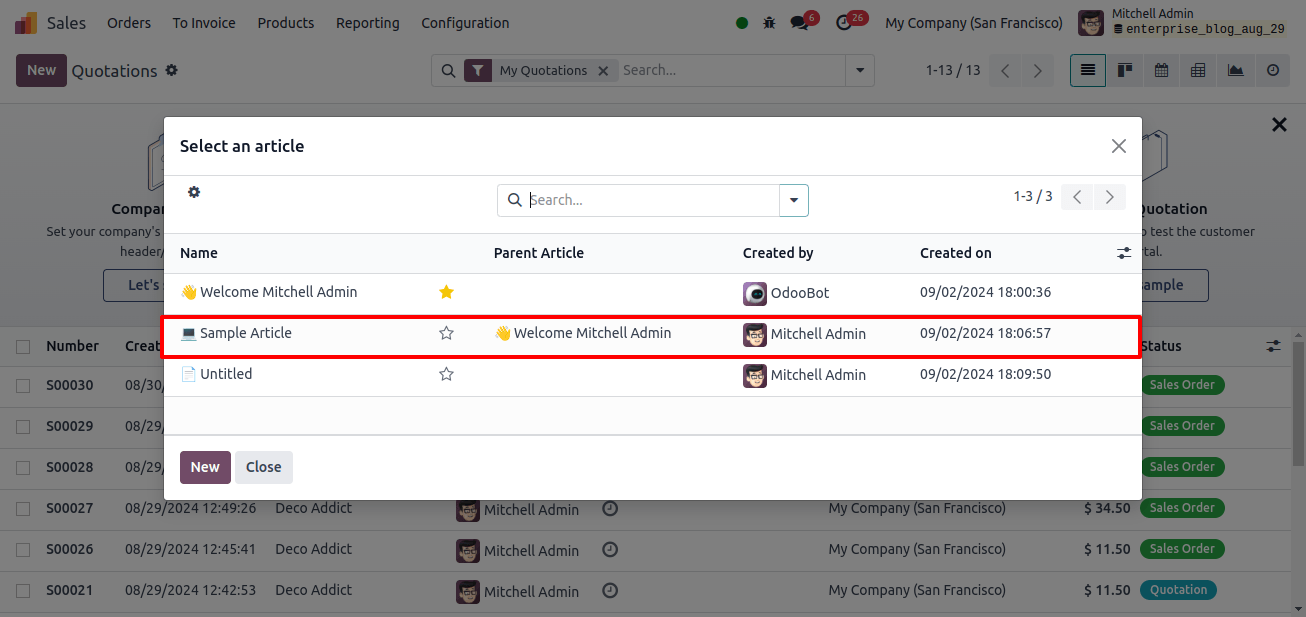Open the discuss messages icon
The width and height of the screenshot is (1306, 617).
(x=798, y=22)
